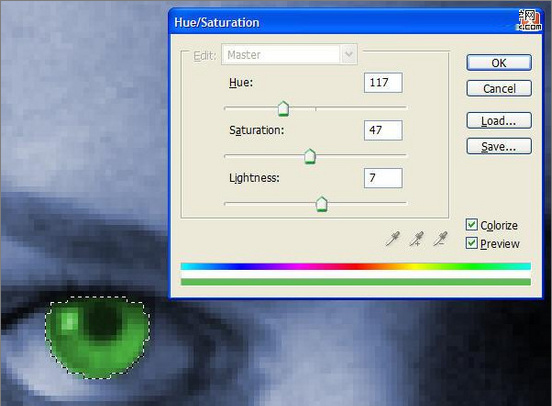Click the Load... button

(499, 120)
